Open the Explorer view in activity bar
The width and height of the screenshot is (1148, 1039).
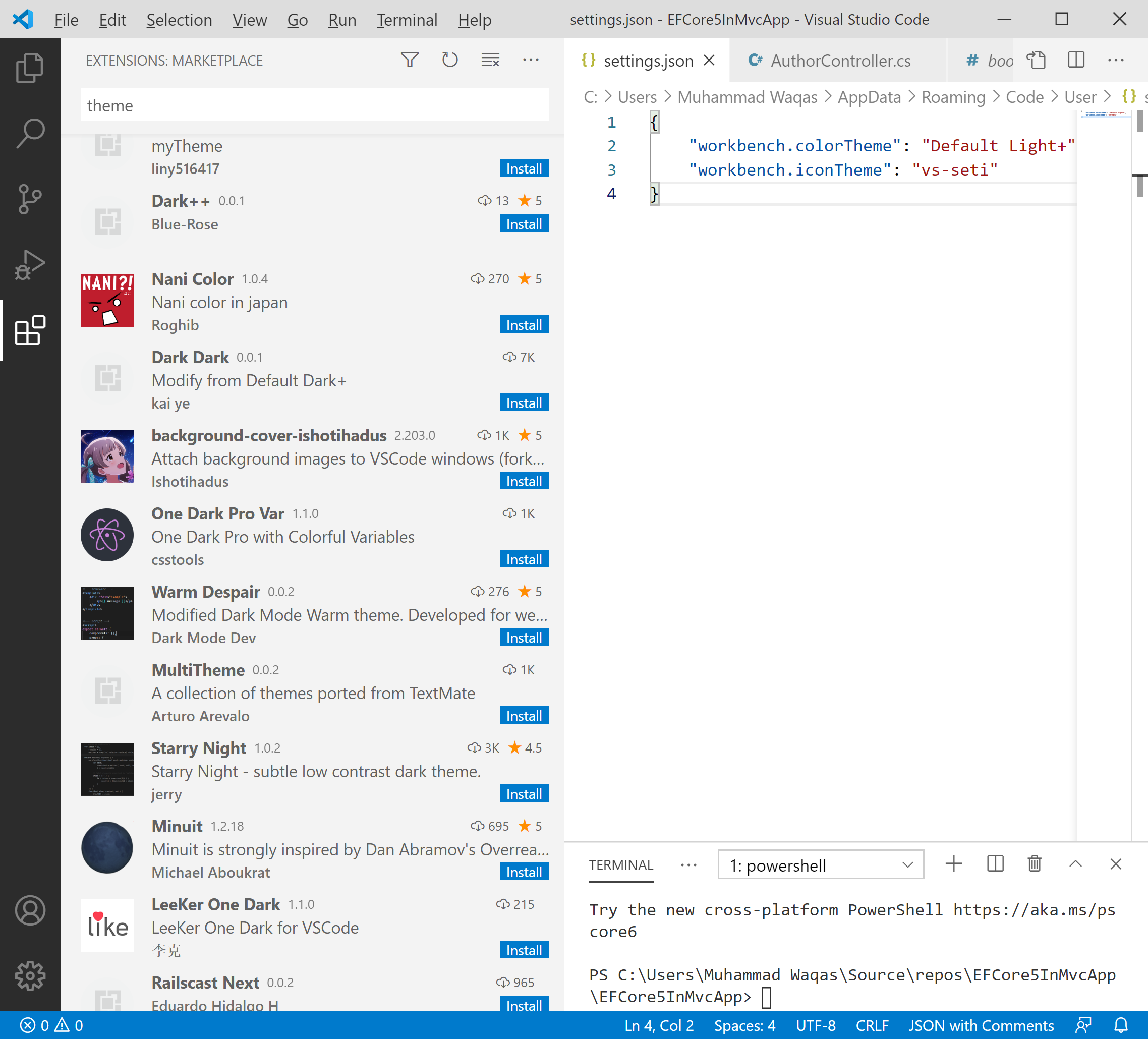(x=30, y=68)
